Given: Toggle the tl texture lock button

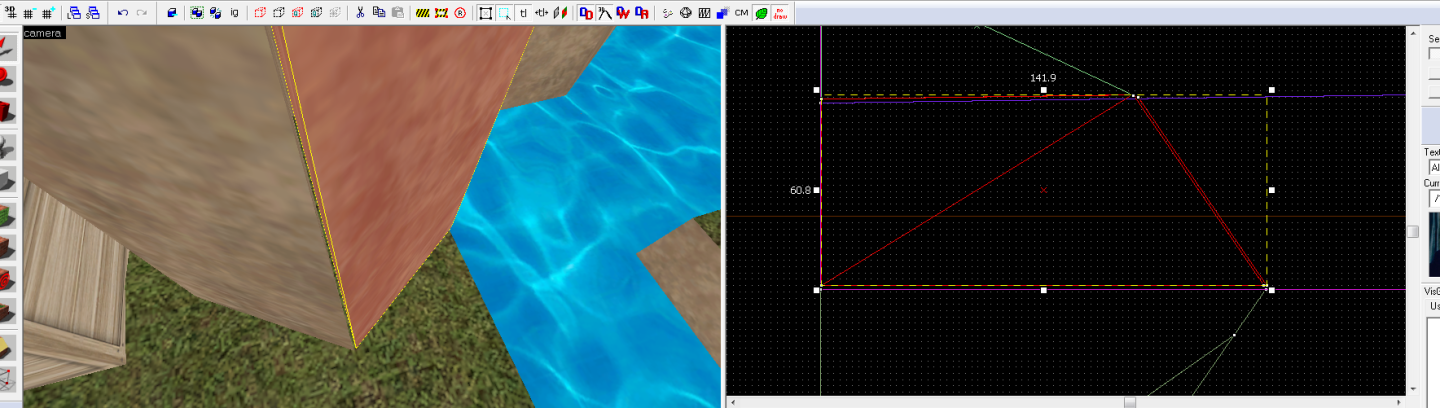Looking at the screenshot, I should 523,13.
